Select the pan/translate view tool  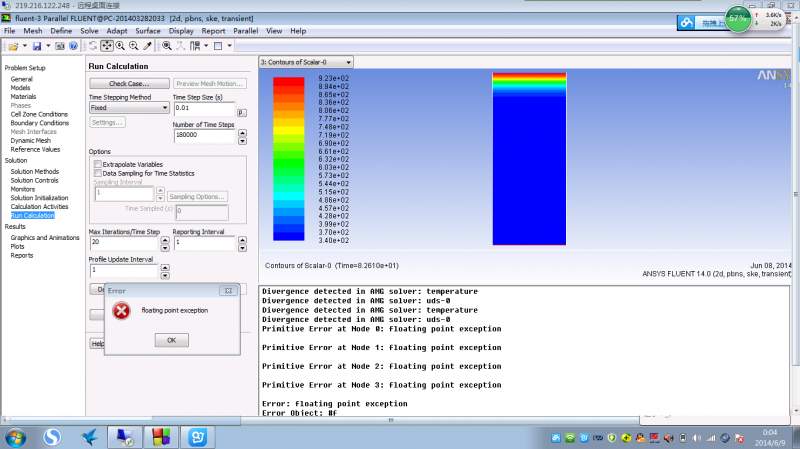point(106,46)
